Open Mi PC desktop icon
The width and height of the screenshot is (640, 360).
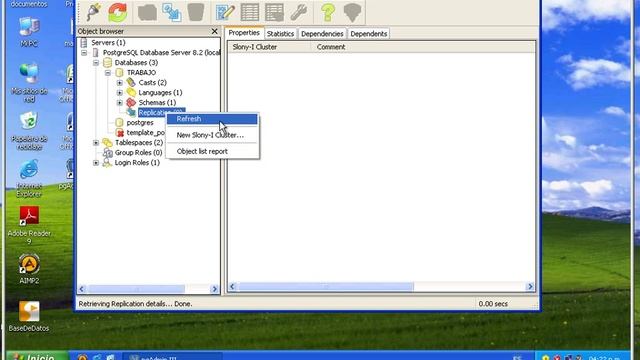click(29, 32)
